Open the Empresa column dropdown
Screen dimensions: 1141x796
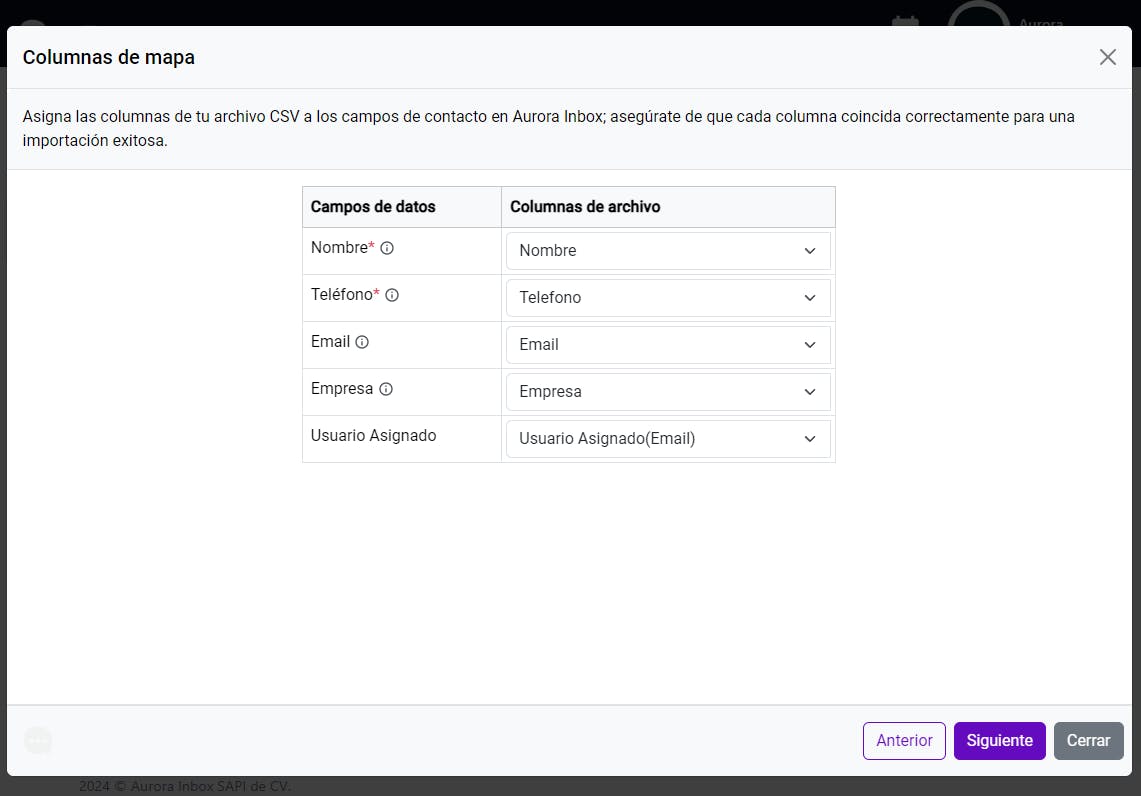click(x=668, y=391)
